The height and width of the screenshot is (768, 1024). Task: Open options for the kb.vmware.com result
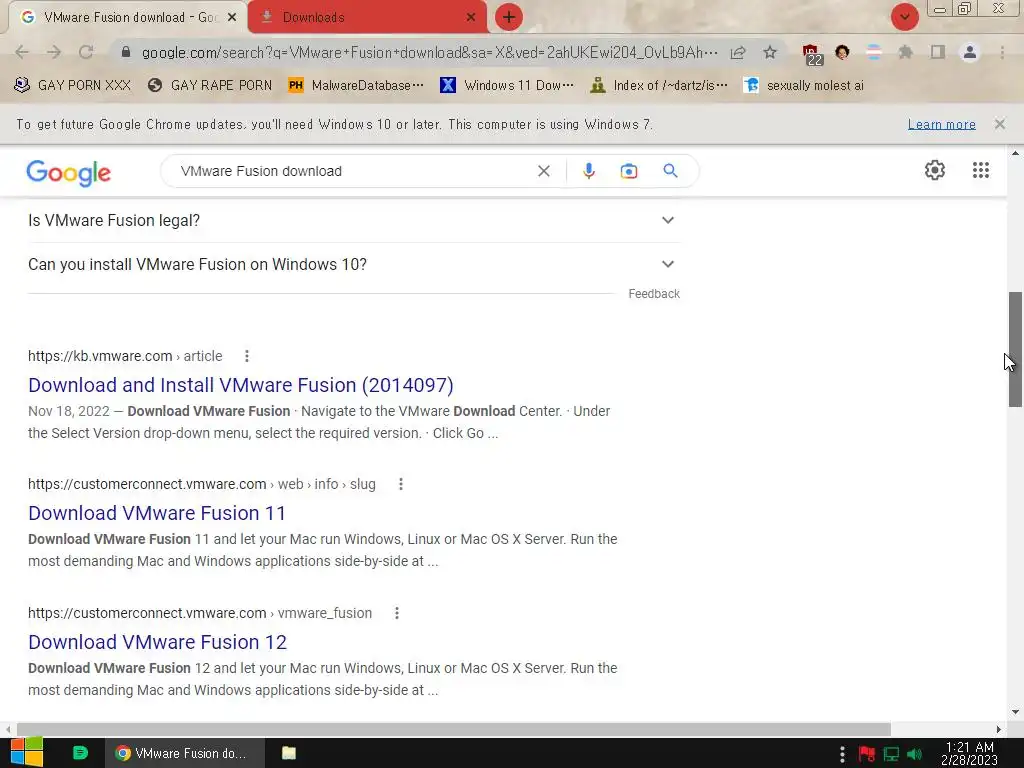point(246,356)
